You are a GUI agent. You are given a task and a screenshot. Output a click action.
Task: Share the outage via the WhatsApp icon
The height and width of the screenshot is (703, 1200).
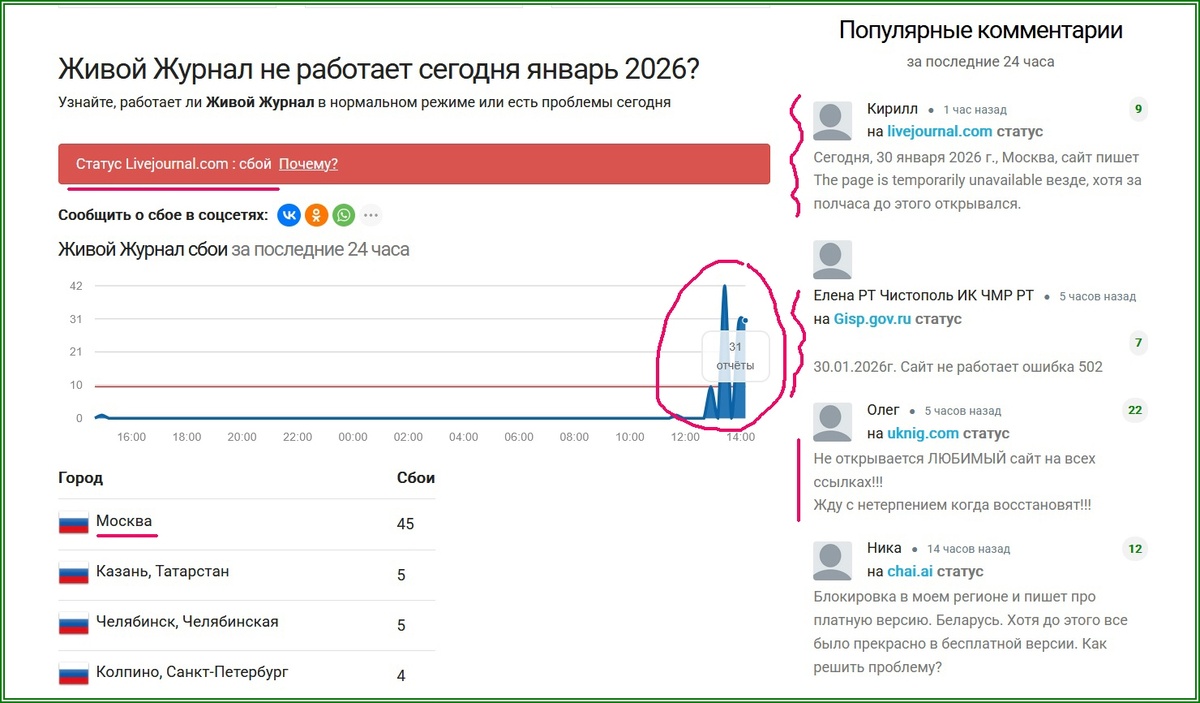coord(344,214)
